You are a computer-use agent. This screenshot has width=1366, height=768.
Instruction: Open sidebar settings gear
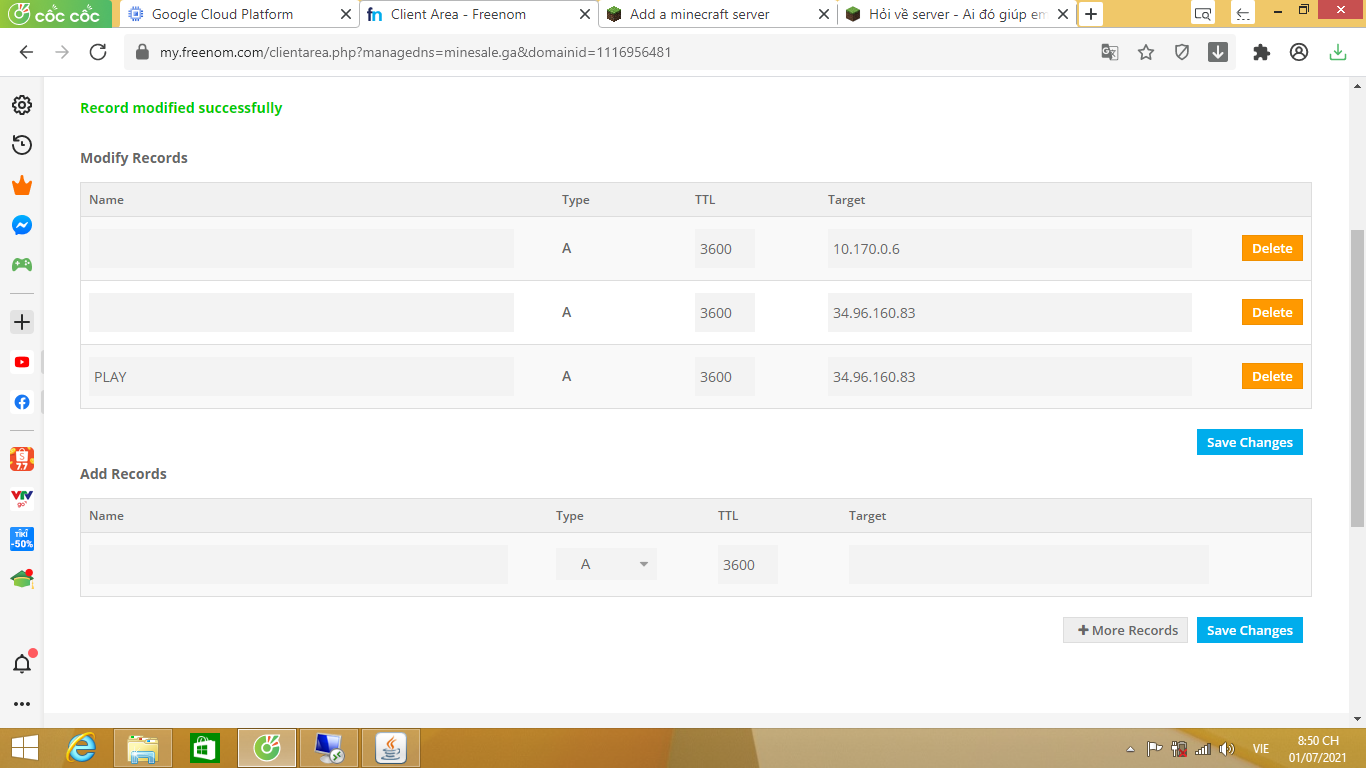[x=22, y=105]
